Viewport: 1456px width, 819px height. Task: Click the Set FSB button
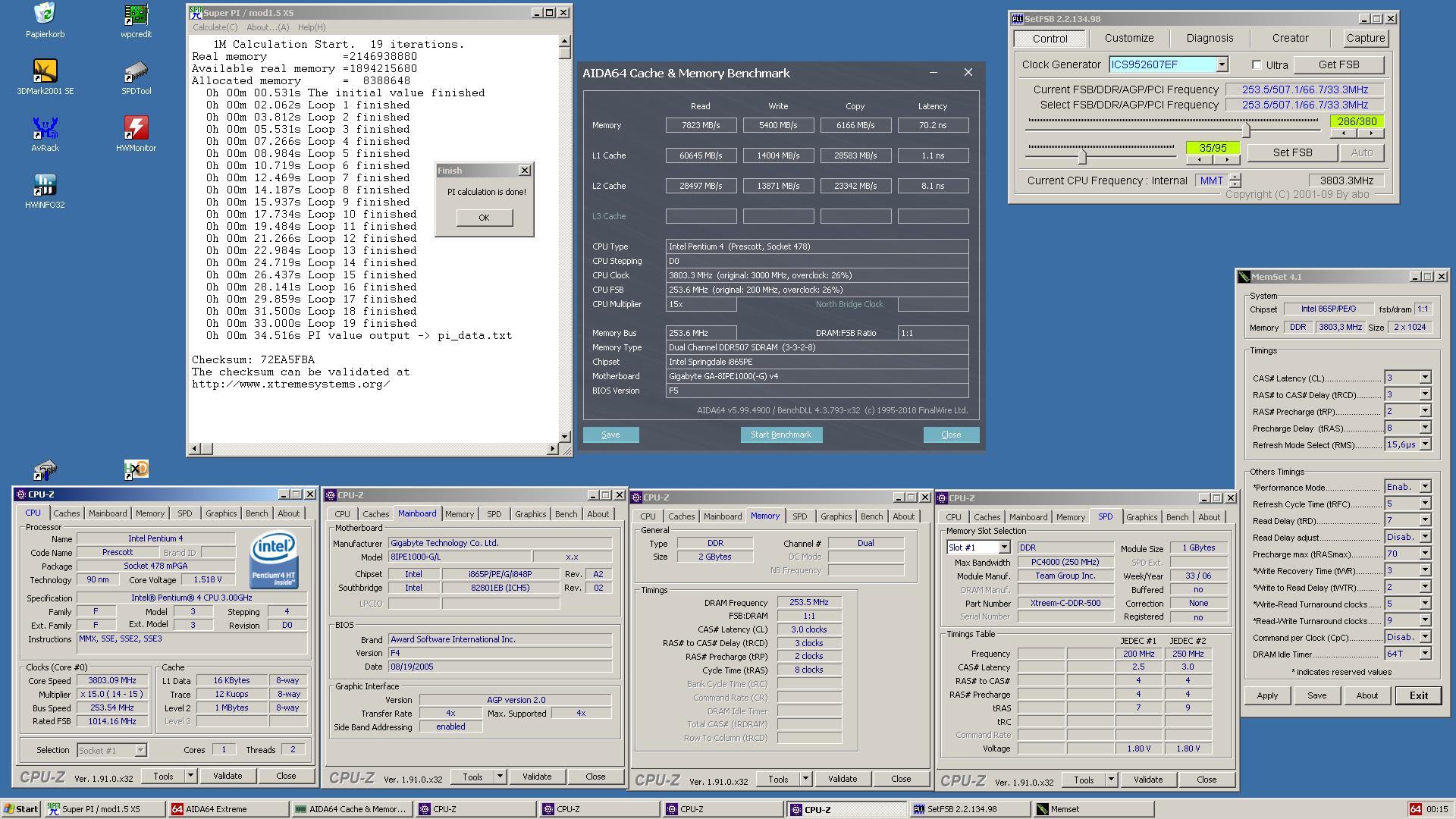click(1292, 152)
